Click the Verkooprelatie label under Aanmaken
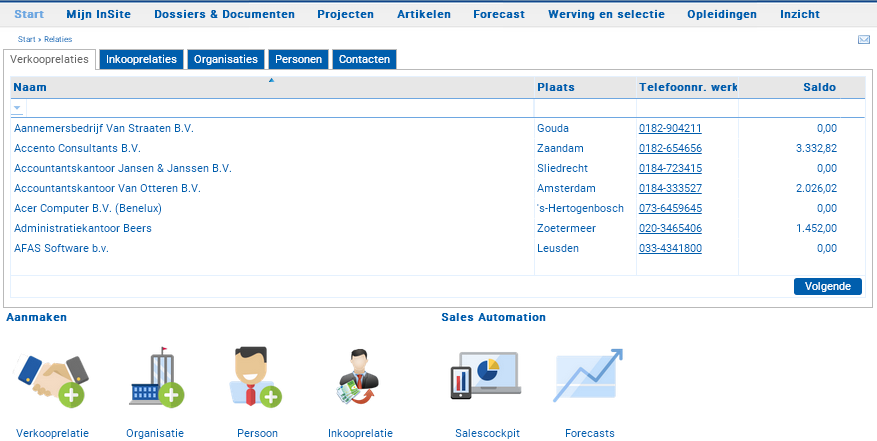Viewport: 877px width, 441px height. pos(53,433)
